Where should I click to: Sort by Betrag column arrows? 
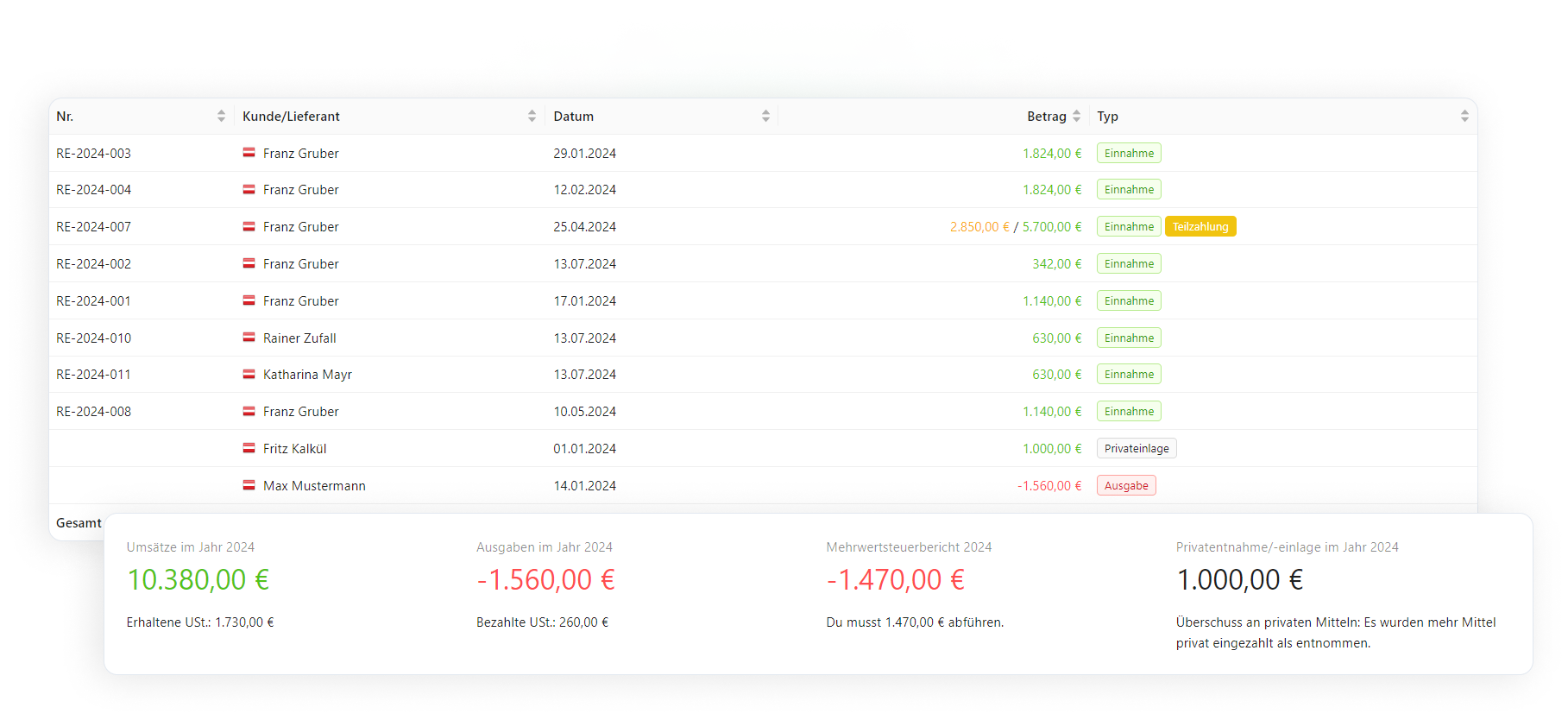(x=1076, y=117)
